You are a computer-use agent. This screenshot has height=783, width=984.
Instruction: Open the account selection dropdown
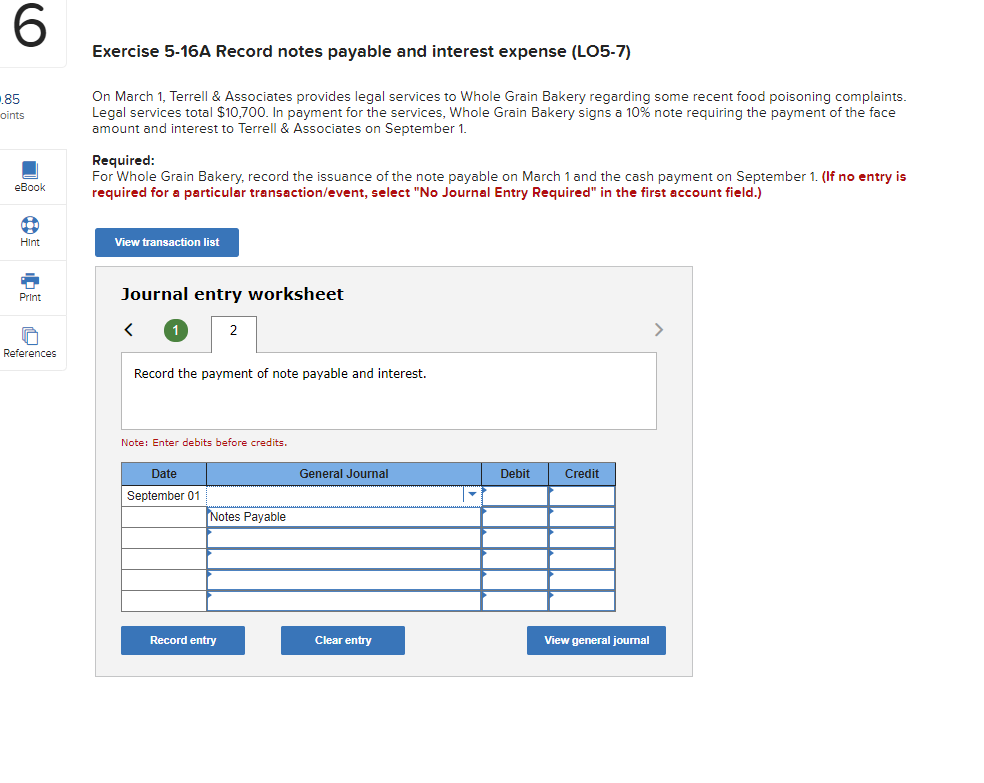[471, 494]
